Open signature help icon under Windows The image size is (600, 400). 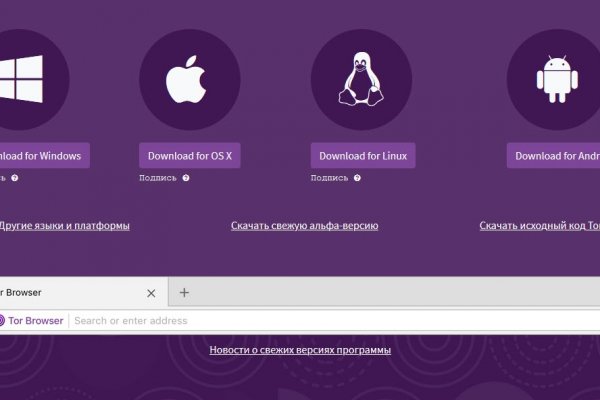coord(15,178)
